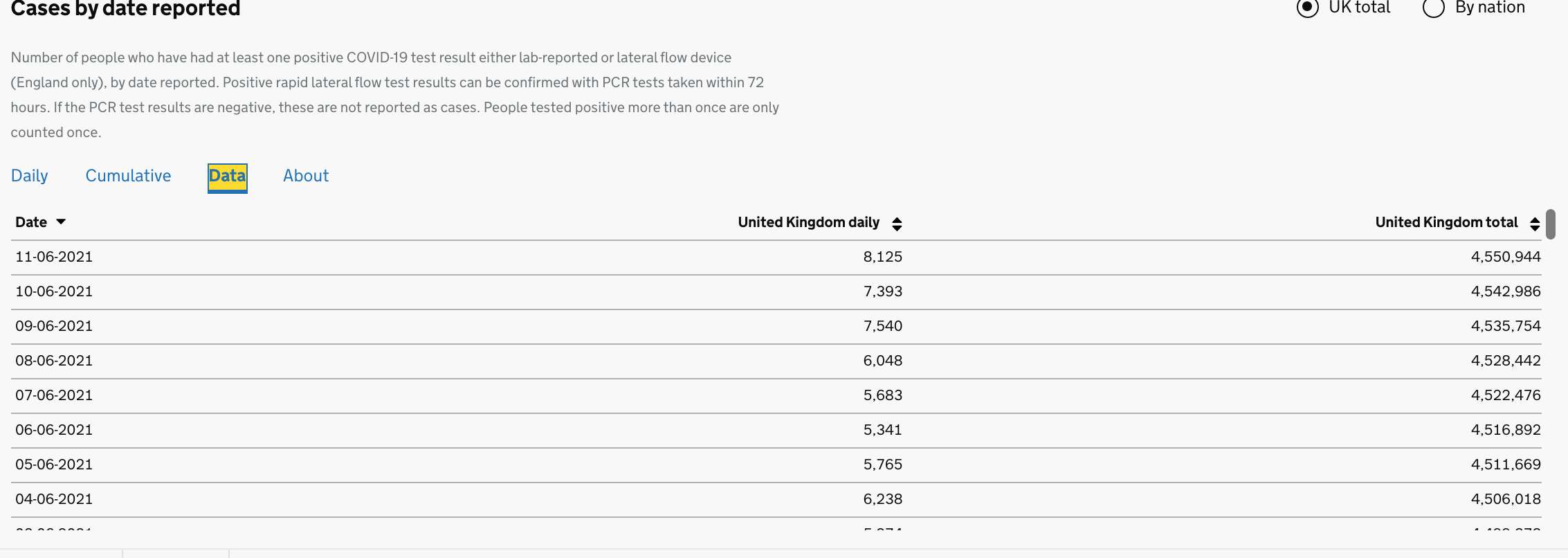Viewport: 1568px width, 558px height.
Task: Click the daily value 8,125
Action: click(882, 257)
